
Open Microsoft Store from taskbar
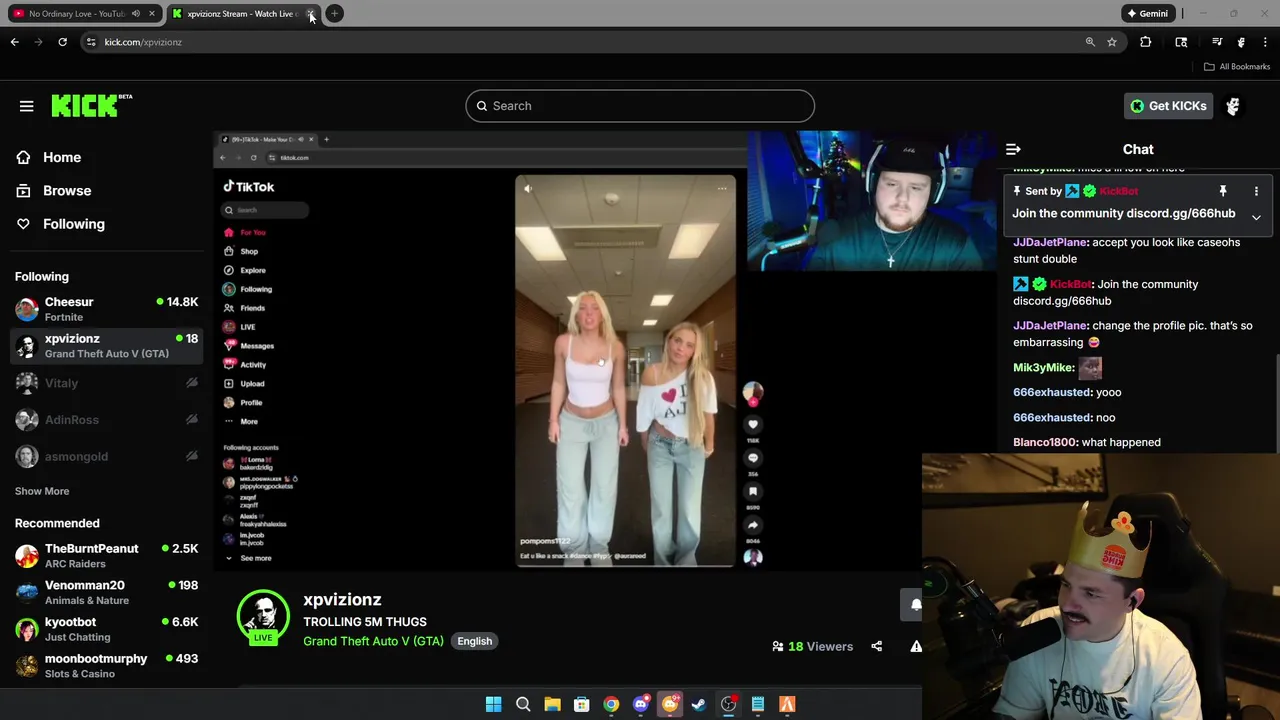click(x=582, y=705)
